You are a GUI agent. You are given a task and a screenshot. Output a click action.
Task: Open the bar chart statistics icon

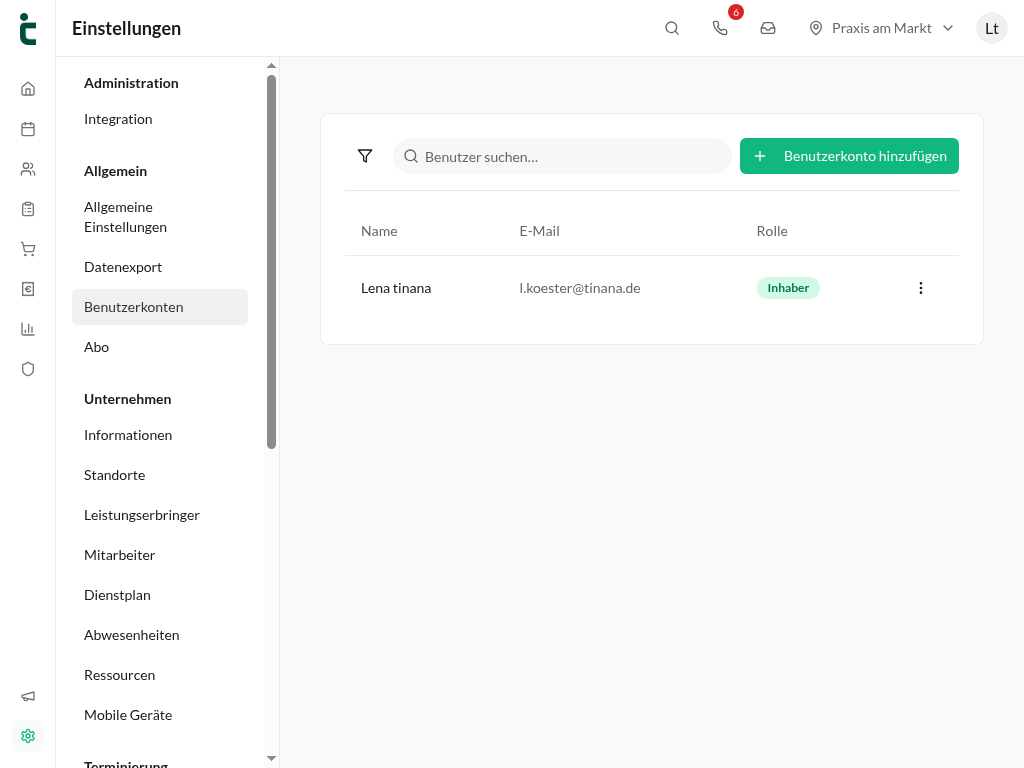27,328
